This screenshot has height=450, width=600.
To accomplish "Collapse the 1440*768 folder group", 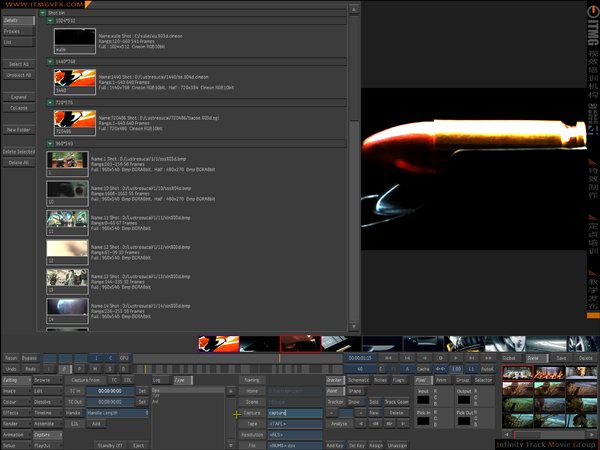I will [52, 61].
